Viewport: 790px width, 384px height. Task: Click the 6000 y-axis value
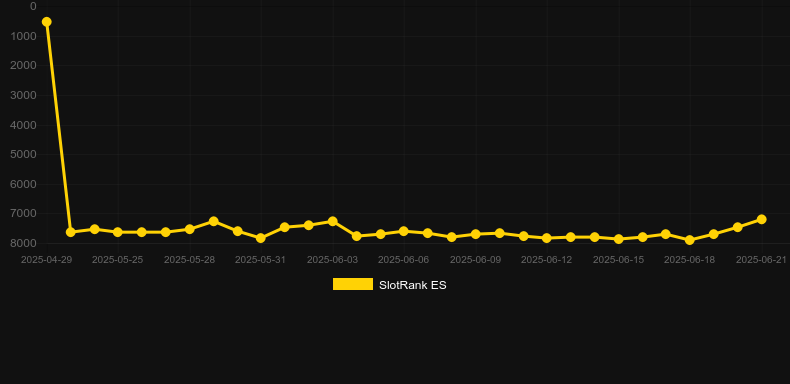[x=23, y=184]
